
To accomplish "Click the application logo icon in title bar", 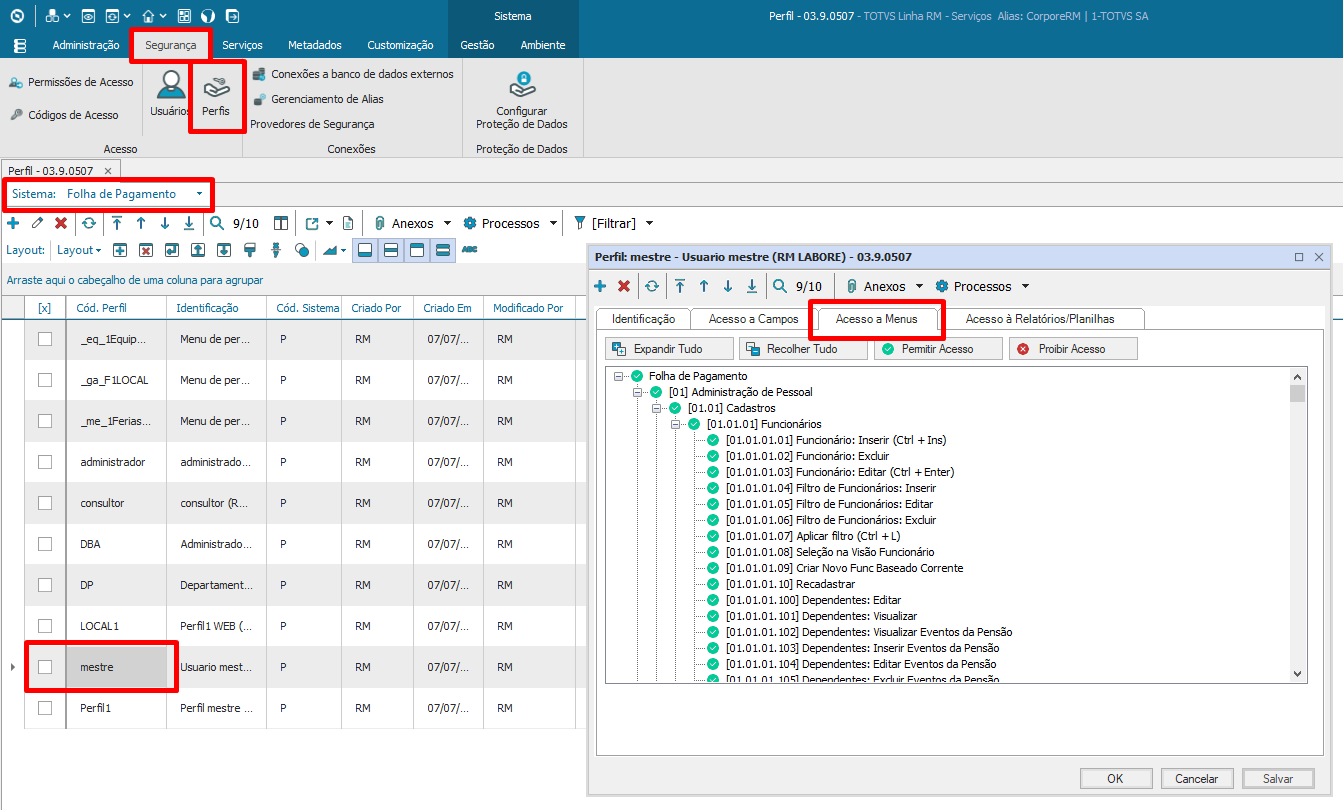I will click(17, 16).
